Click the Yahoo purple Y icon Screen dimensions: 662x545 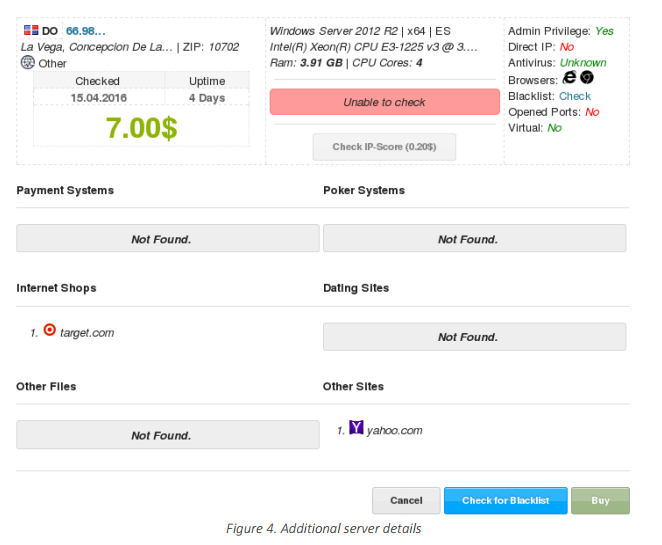356,427
